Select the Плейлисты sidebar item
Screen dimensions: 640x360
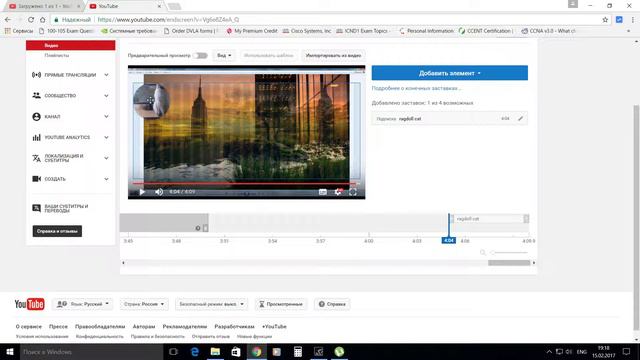click(x=57, y=56)
